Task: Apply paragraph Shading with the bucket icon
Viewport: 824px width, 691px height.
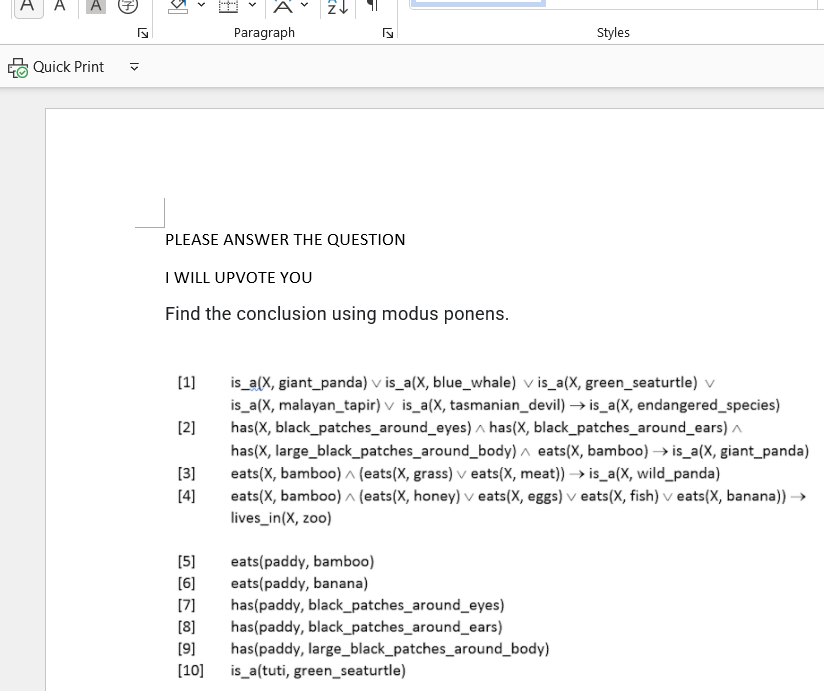Action: point(177,7)
